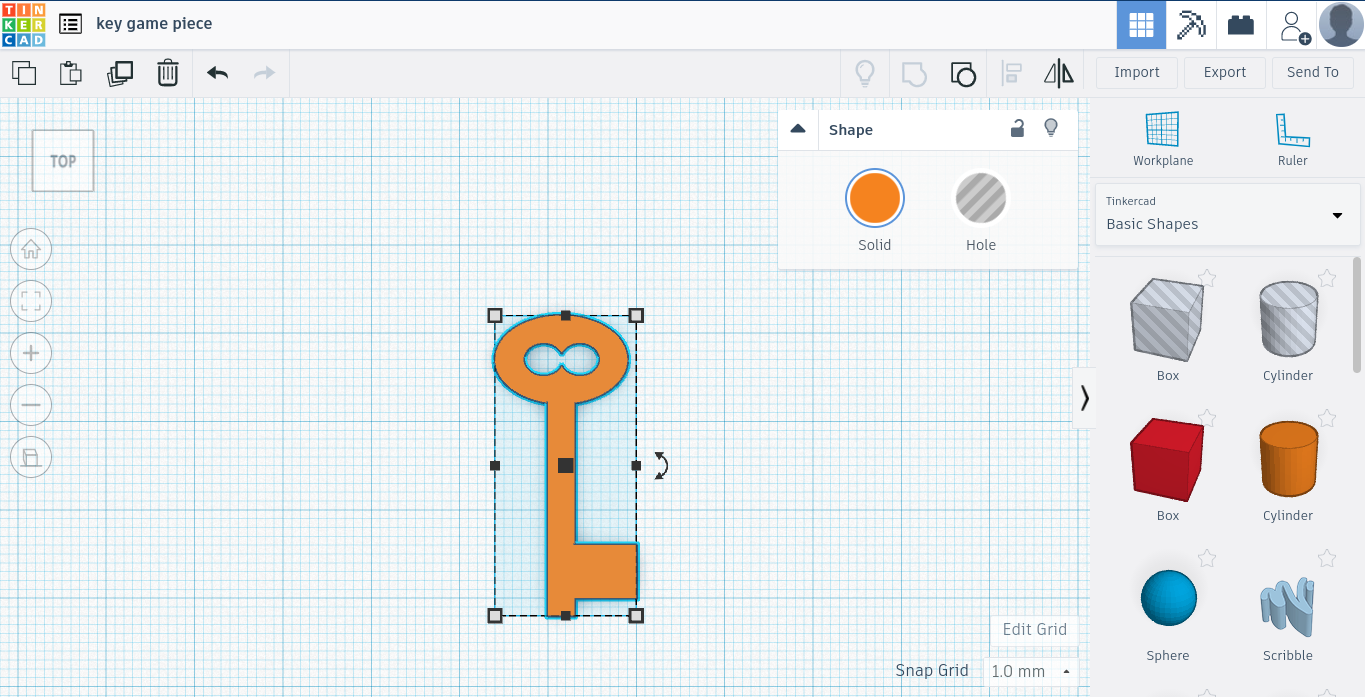This screenshot has width=1365, height=697.
Task: Favorite the Sphere shape star
Action: tap(1207, 558)
